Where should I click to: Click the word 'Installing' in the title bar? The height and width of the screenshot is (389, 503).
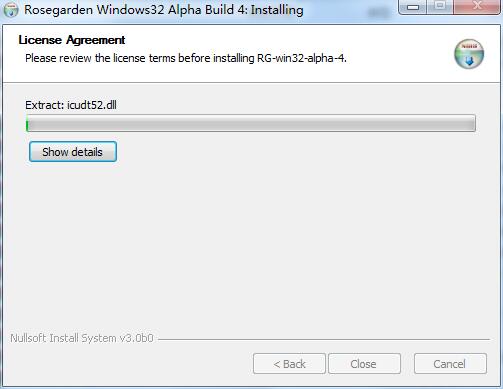click(x=277, y=10)
